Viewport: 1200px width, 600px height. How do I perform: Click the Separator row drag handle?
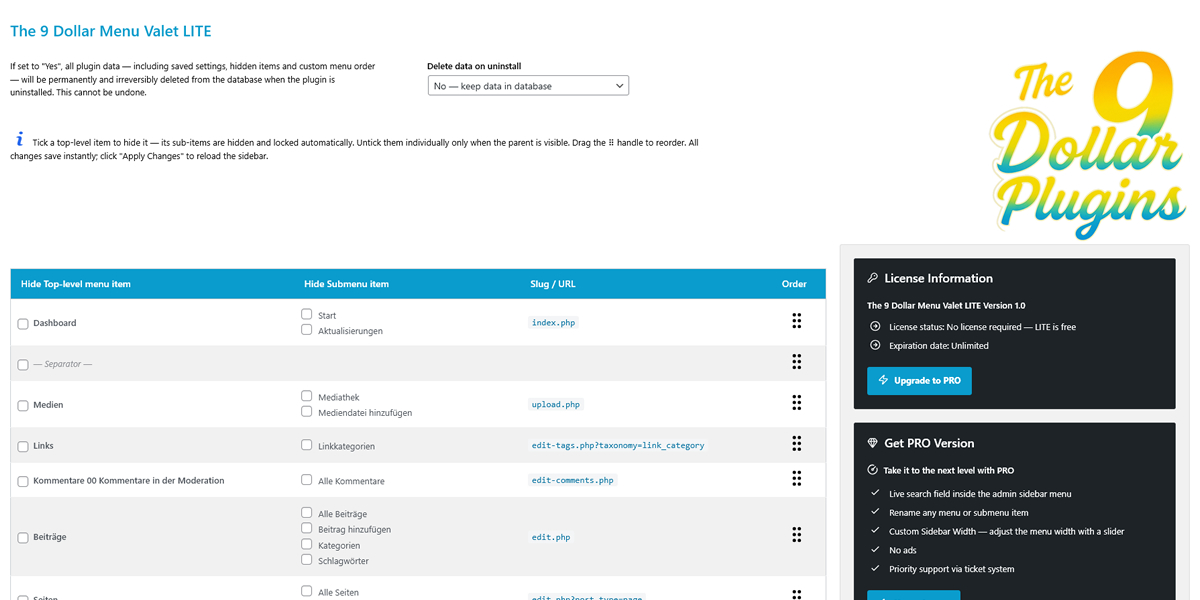(796, 362)
